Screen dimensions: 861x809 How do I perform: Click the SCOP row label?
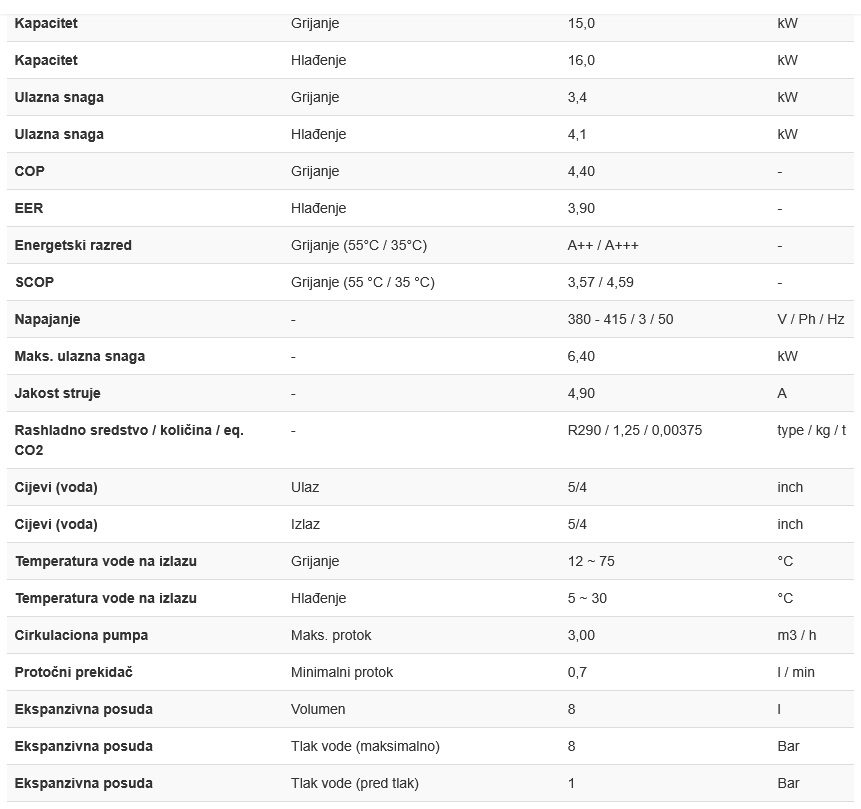coord(34,282)
